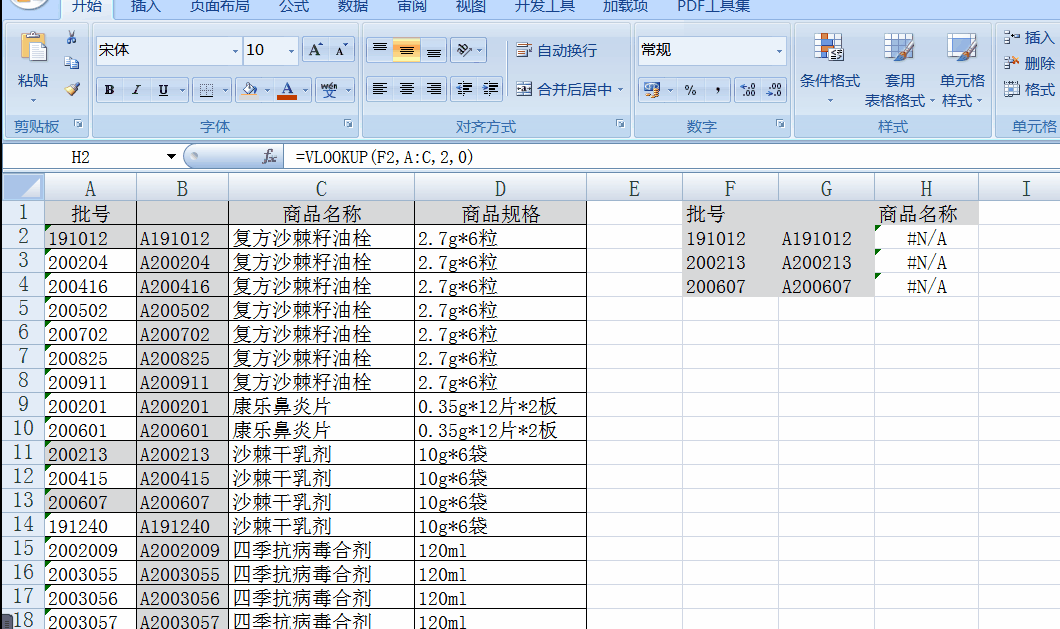Increase indent icon
The height and width of the screenshot is (629, 1060).
[x=490, y=89]
